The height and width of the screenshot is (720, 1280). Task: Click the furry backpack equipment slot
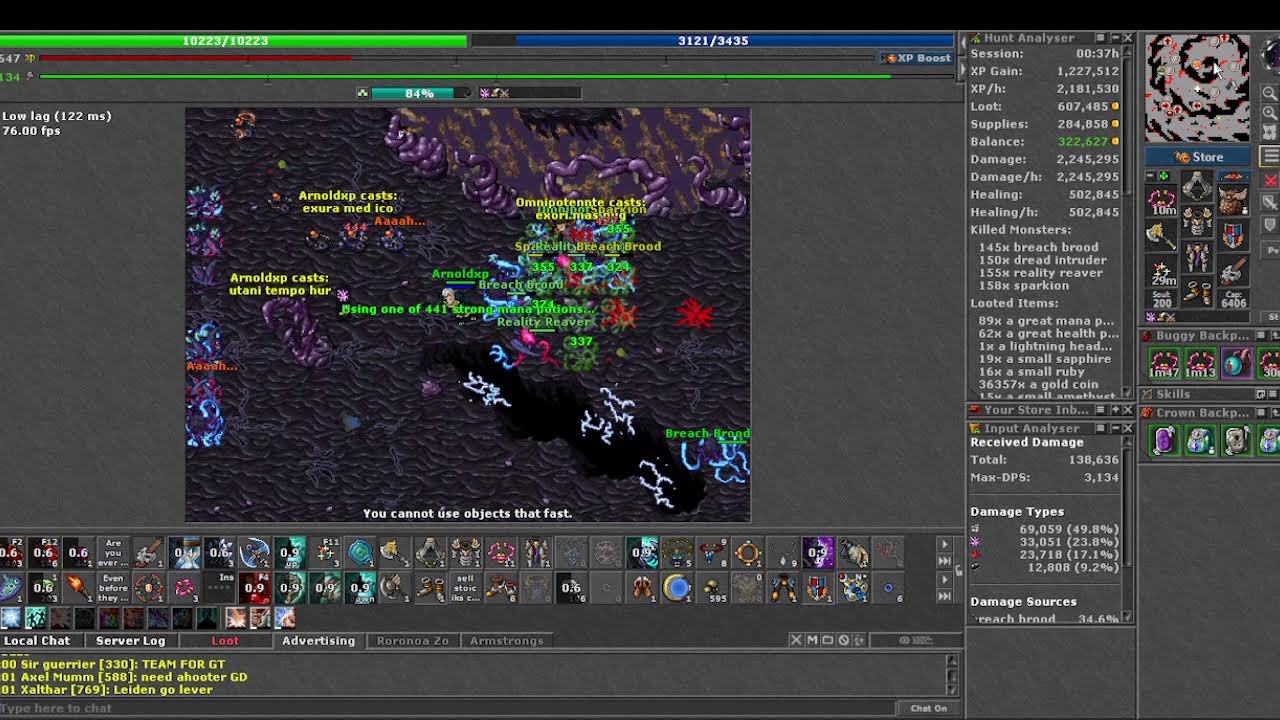(1233, 201)
